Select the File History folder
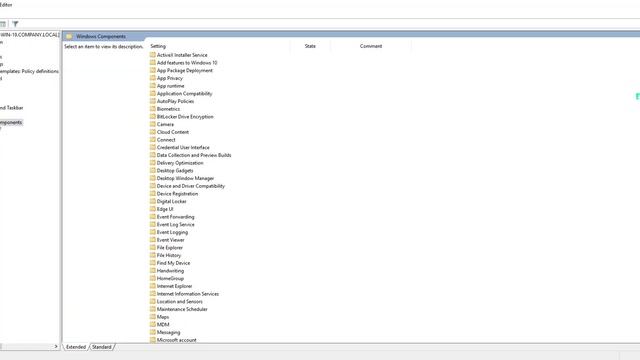Screen dimensions: 640x360 click(x=165, y=256)
